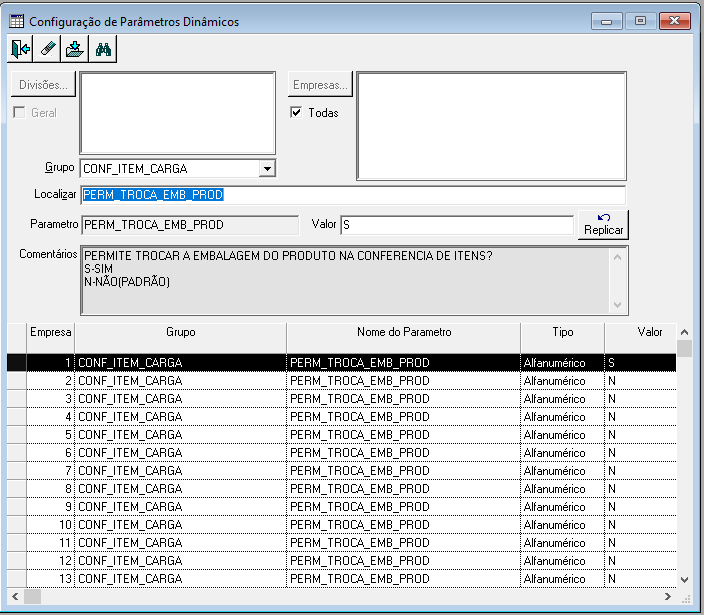The height and width of the screenshot is (615, 704).
Task: Click CONF_ITEM_CARGA in Empresa 4 row
Action: click(x=130, y=417)
